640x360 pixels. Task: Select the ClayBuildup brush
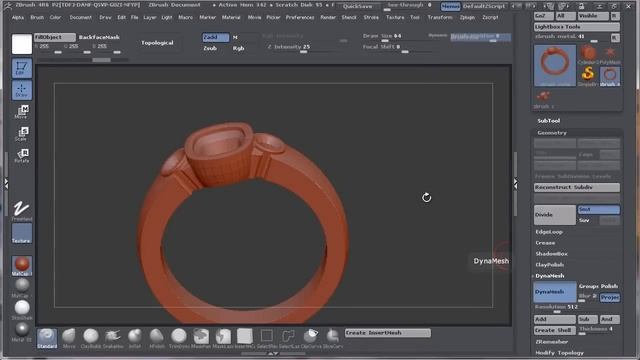point(91,338)
